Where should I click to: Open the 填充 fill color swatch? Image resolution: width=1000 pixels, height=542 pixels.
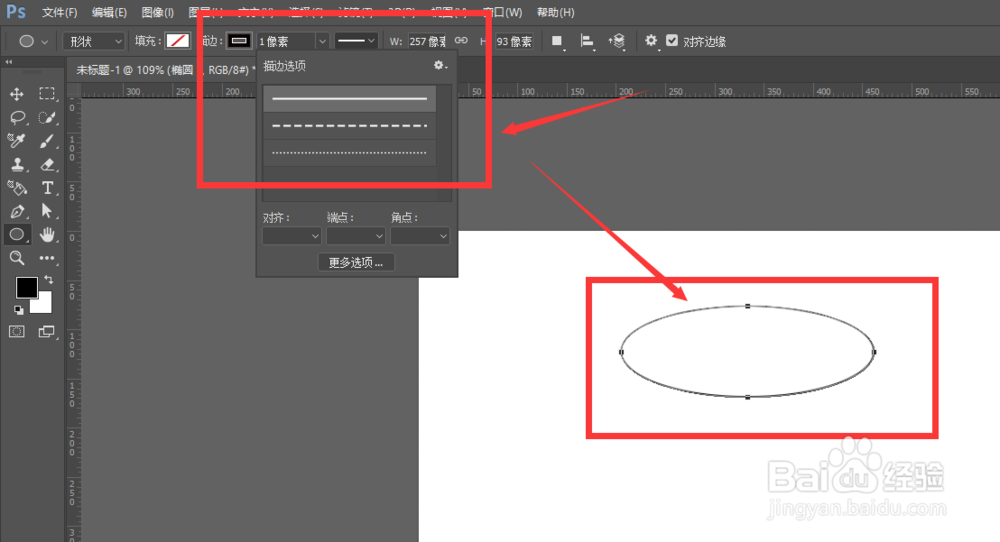(x=177, y=41)
